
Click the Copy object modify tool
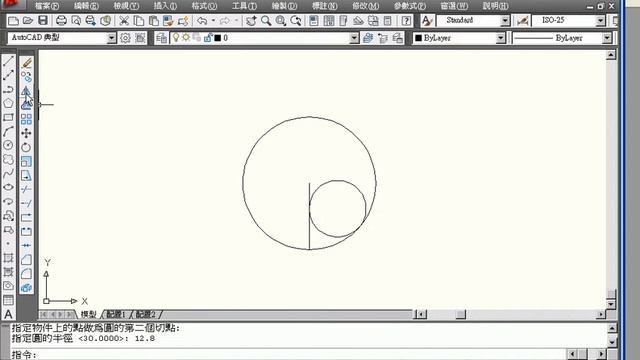(x=27, y=77)
